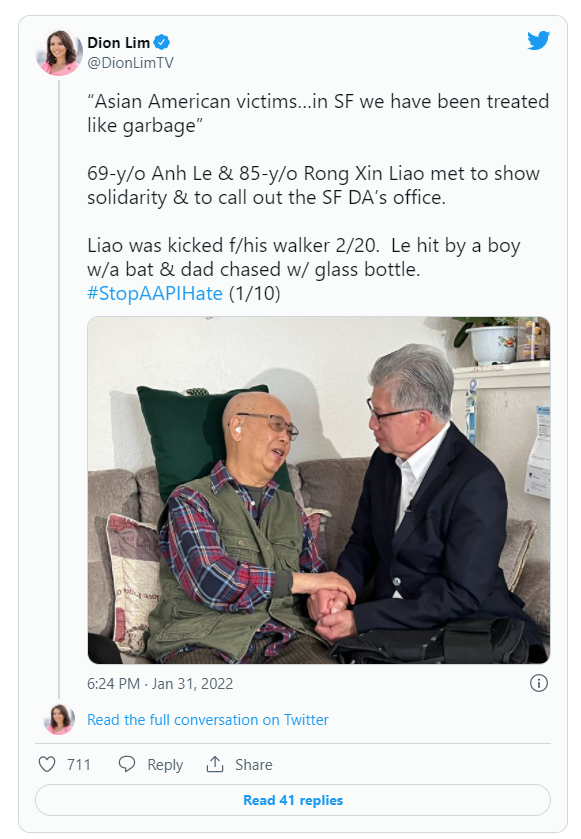Click the 6:24 PM Jan 31, 2022 timestamp
581x839 pixels.
(x=160, y=684)
